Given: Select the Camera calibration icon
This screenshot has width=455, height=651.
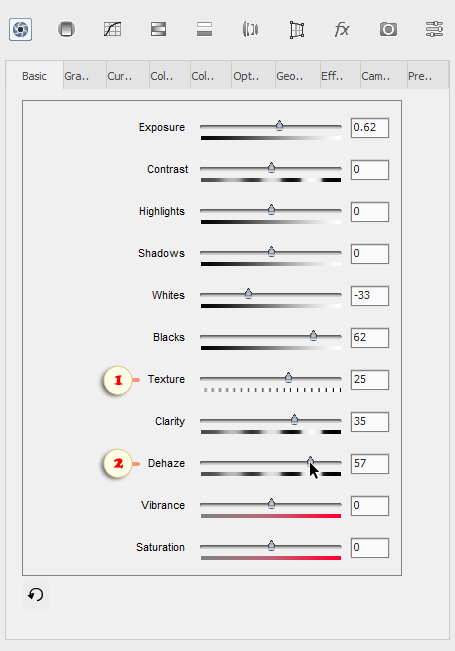Looking at the screenshot, I should click(388, 29).
